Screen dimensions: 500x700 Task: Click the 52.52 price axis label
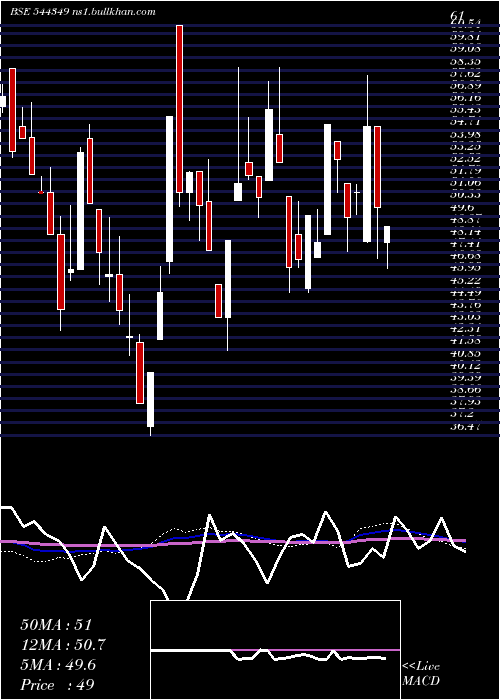click(x=465, y=158)
